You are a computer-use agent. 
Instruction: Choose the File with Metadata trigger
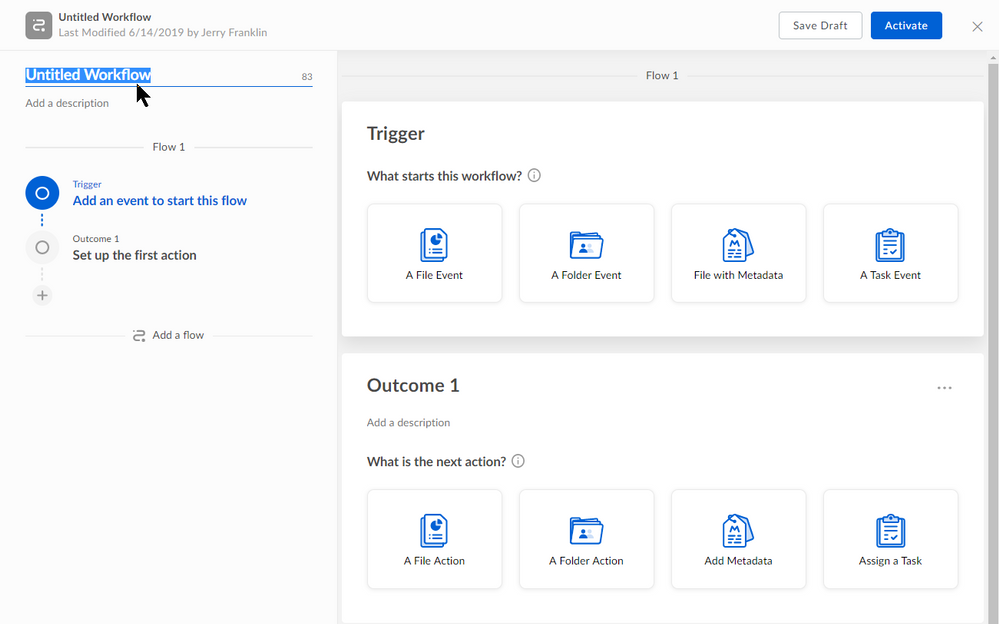tap(738, 252)
